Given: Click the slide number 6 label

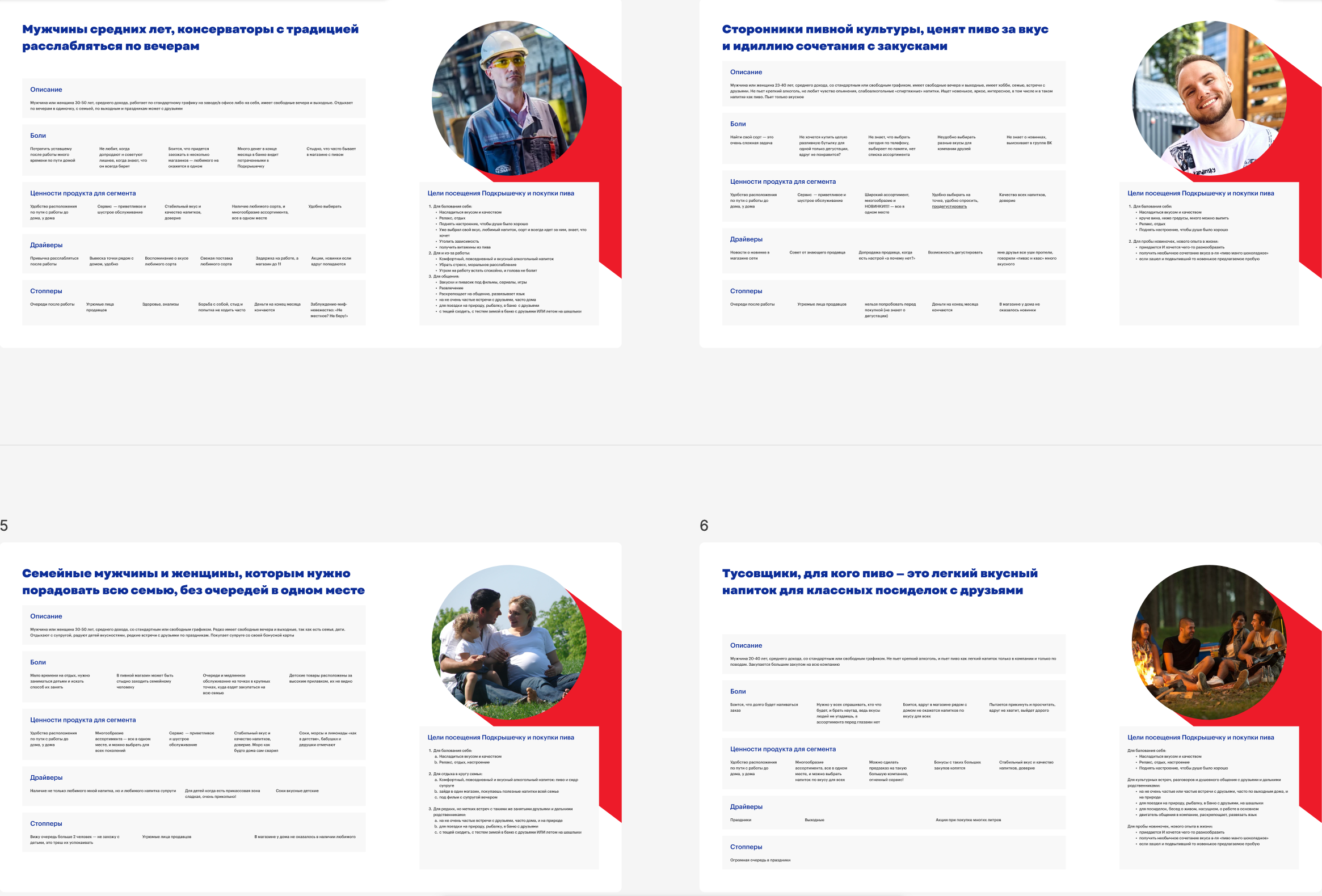Looking at the screenshot, I should 704,525.
